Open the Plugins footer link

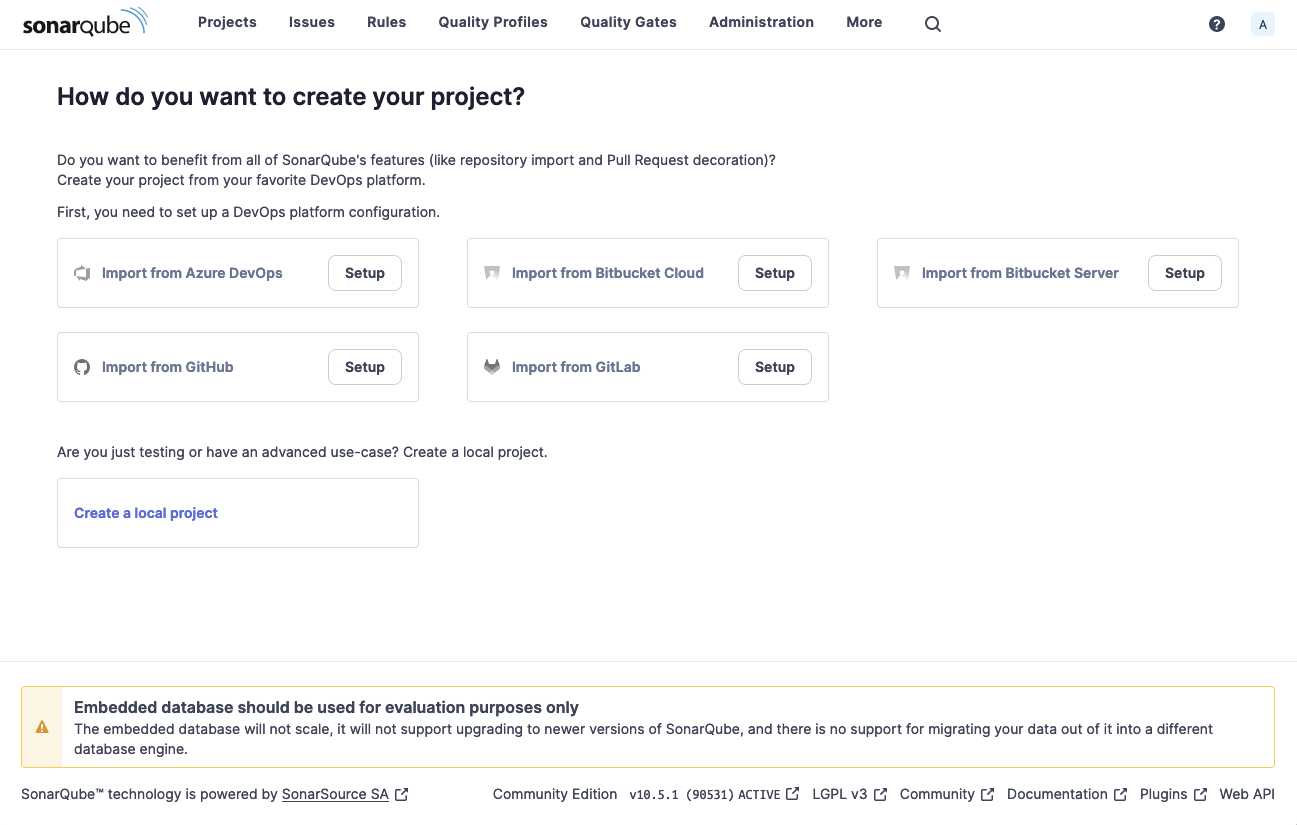pos(1164,794)
